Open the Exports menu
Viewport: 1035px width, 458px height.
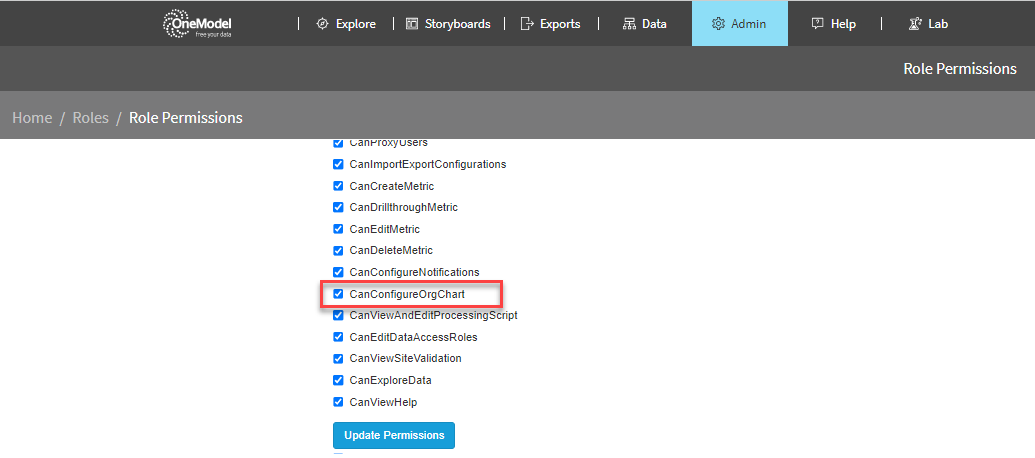click(551, 24)
